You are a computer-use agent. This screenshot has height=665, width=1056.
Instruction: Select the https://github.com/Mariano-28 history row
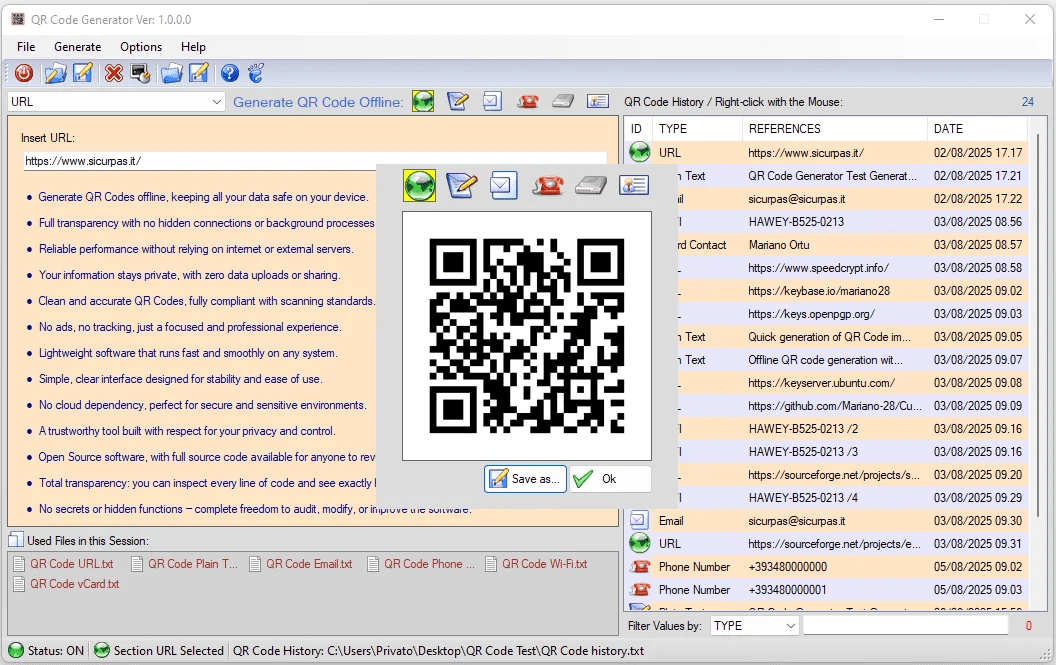click(x=853, y=406)
